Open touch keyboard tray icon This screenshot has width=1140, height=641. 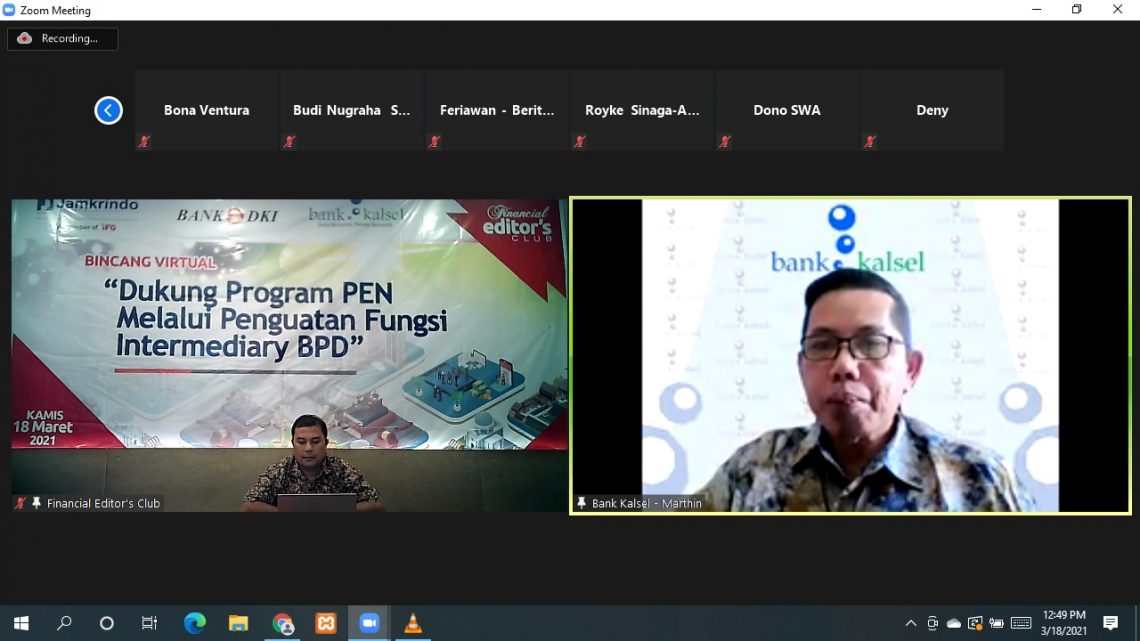[1021, 623]
